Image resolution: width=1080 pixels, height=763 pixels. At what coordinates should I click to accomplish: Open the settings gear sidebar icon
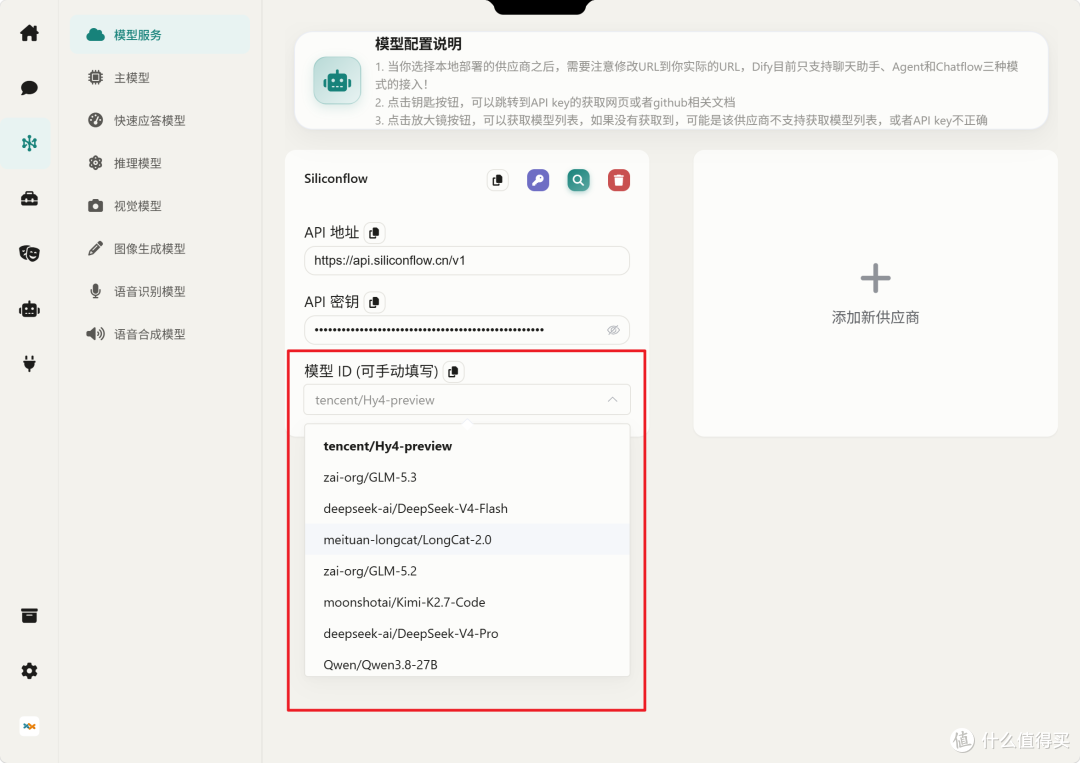coord(29,671)
